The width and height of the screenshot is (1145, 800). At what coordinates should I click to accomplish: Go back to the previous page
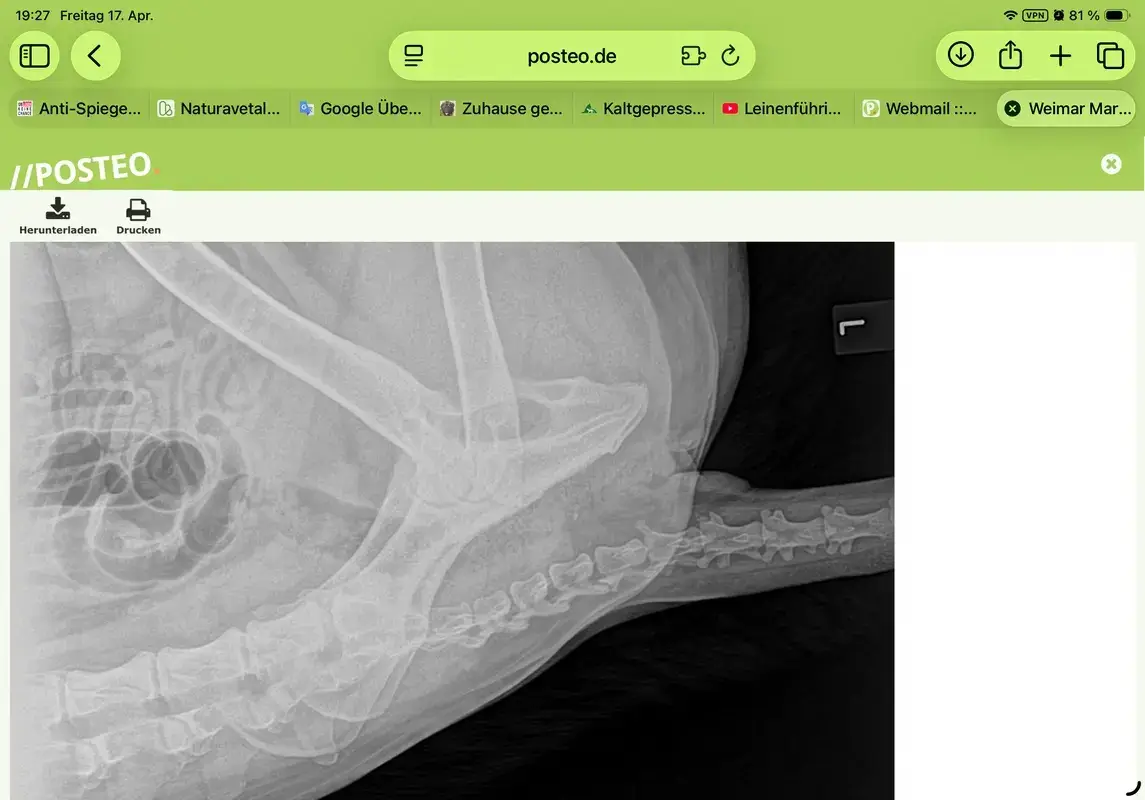tap(95, 55)
